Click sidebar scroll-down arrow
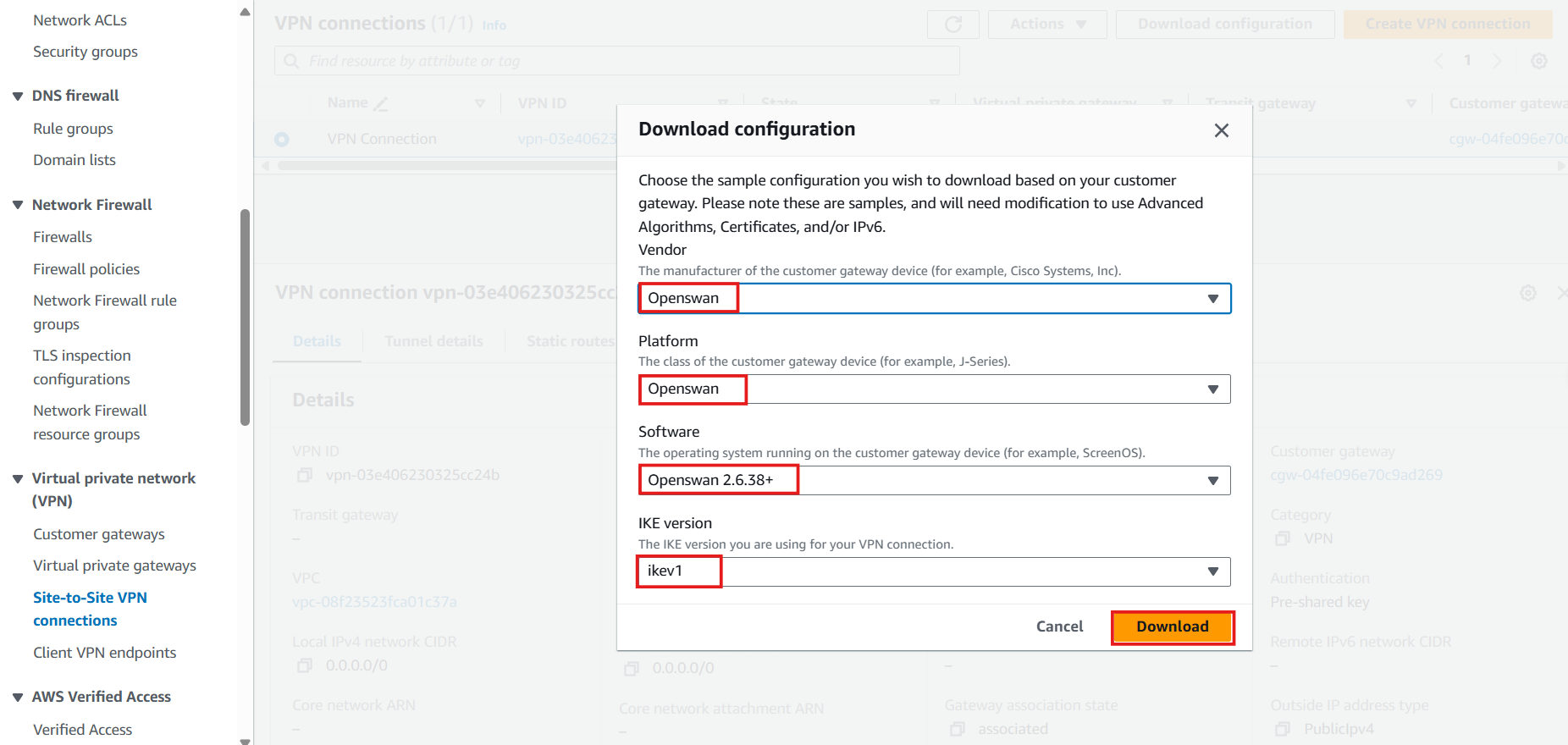 [x=245, y=741]
